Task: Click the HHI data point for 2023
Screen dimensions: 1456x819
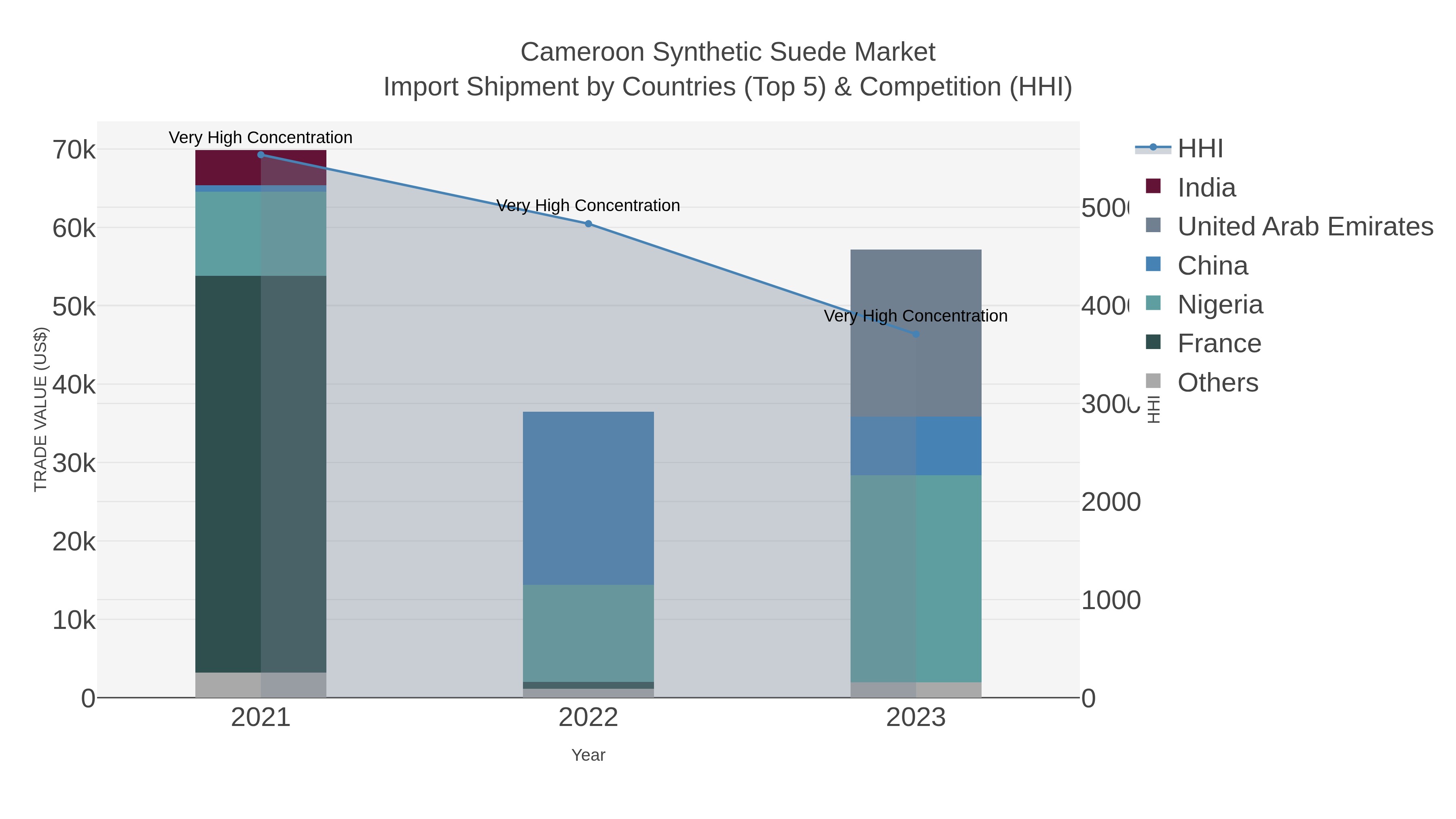Action: [916, 334]
